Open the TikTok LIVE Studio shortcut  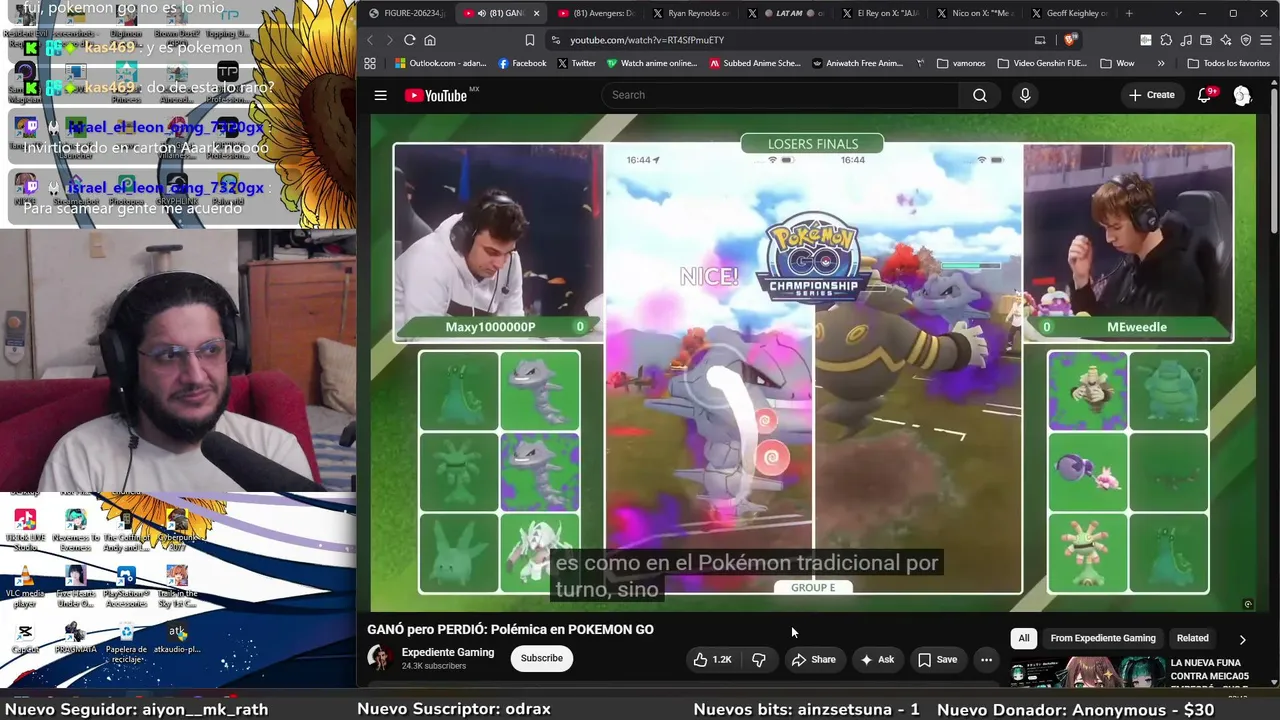(x=25, y=530)
